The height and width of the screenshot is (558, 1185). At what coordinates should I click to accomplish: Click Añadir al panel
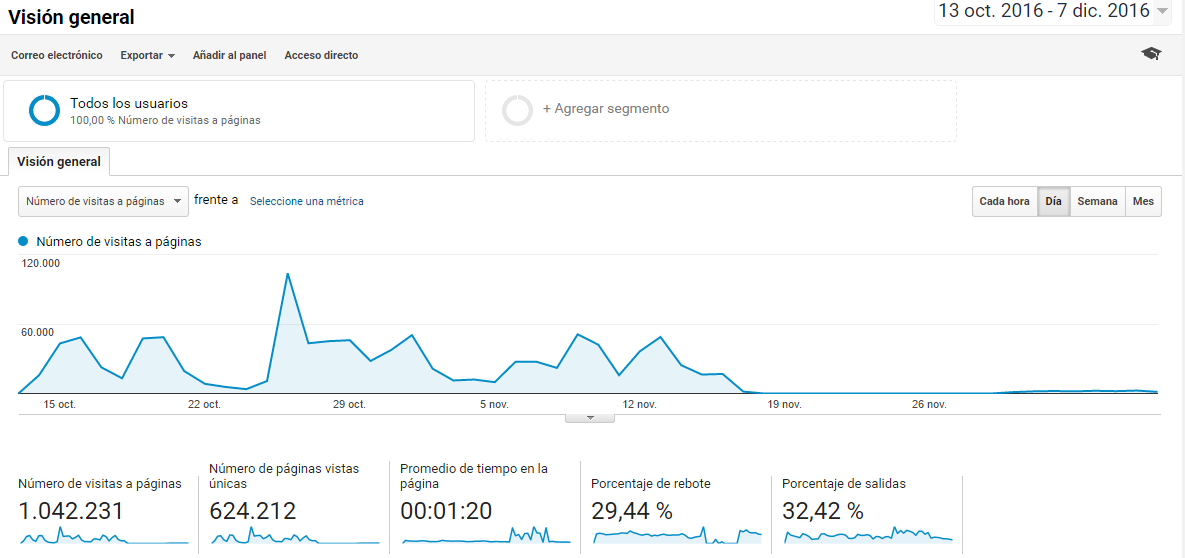tap(230, 55)
